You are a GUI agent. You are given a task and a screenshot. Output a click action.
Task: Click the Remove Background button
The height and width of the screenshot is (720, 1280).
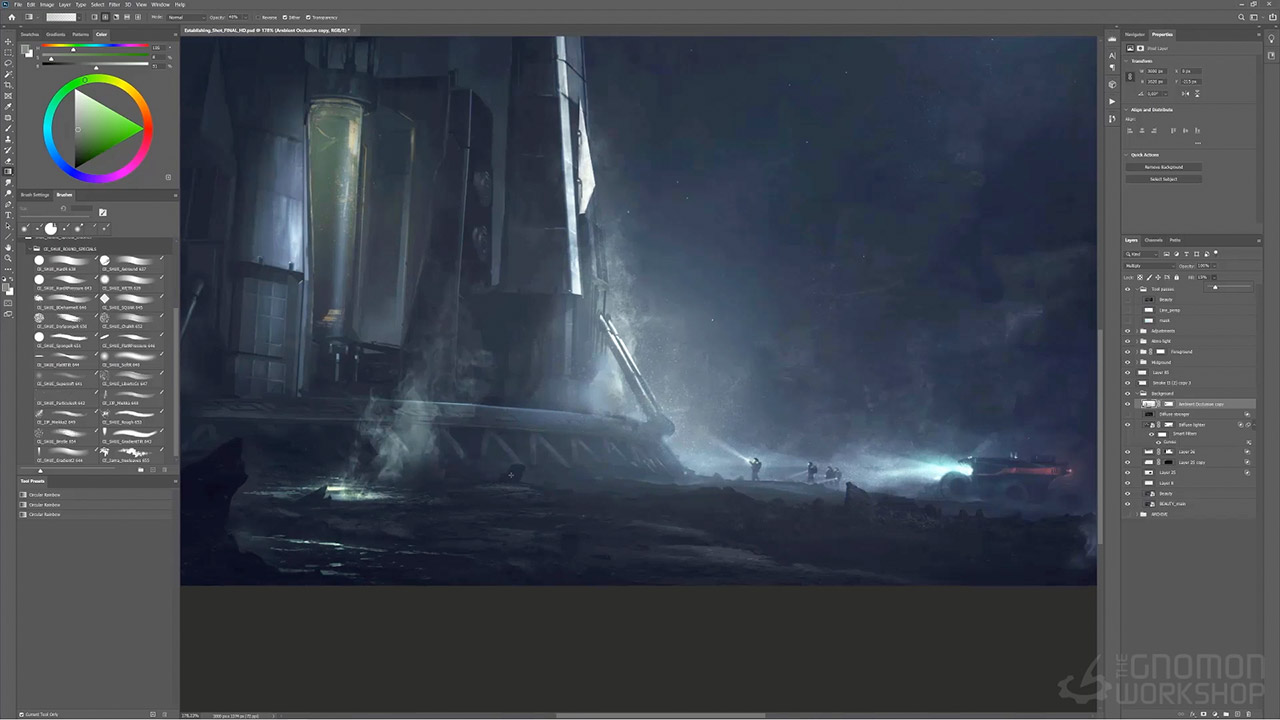tap(1164, 167)
